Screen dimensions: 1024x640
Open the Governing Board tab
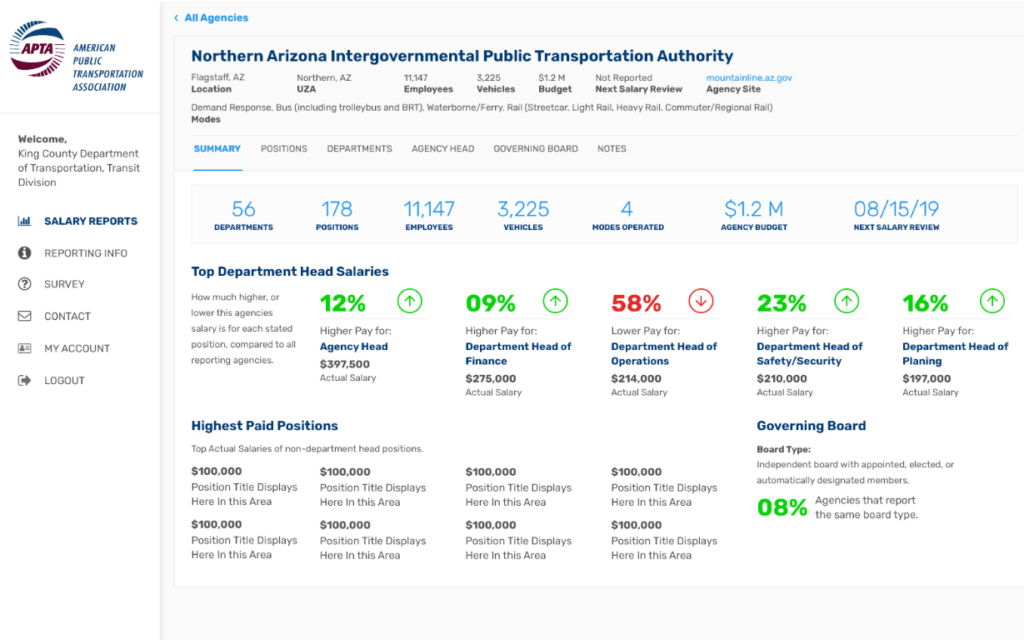click(x=536, y=149)
